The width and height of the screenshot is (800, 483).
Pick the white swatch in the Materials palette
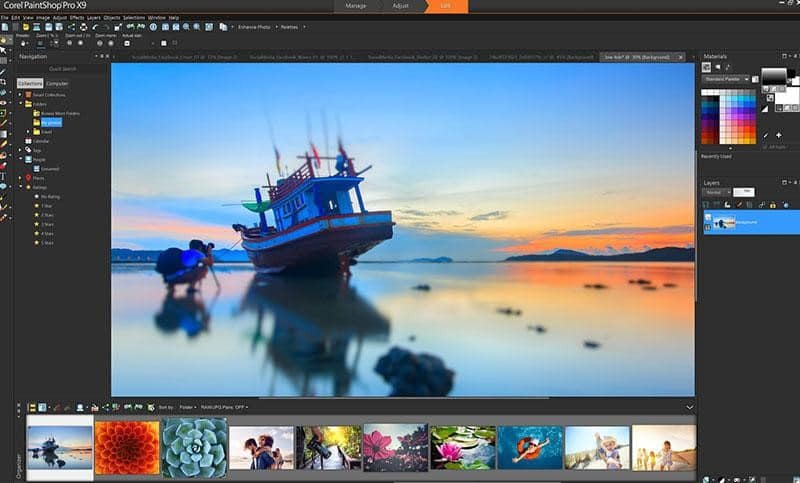coord(706,90)
